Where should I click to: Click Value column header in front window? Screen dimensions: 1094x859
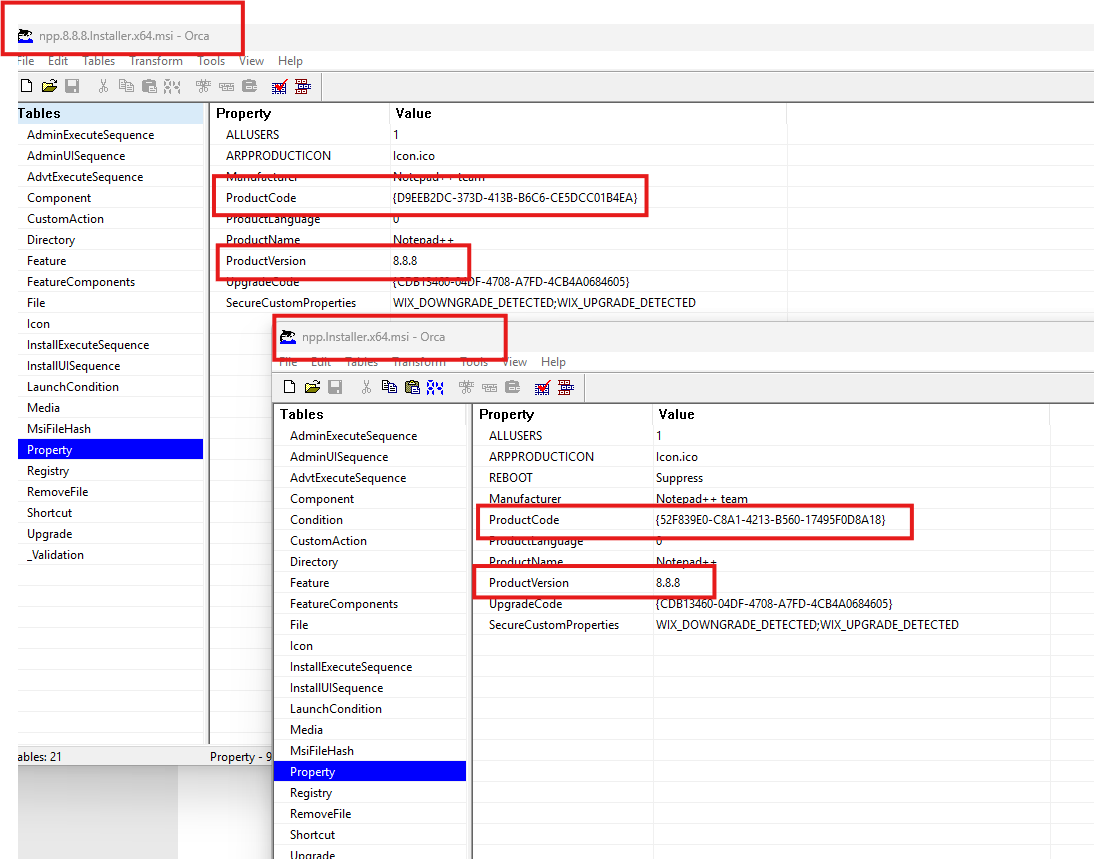pos(677,414)
